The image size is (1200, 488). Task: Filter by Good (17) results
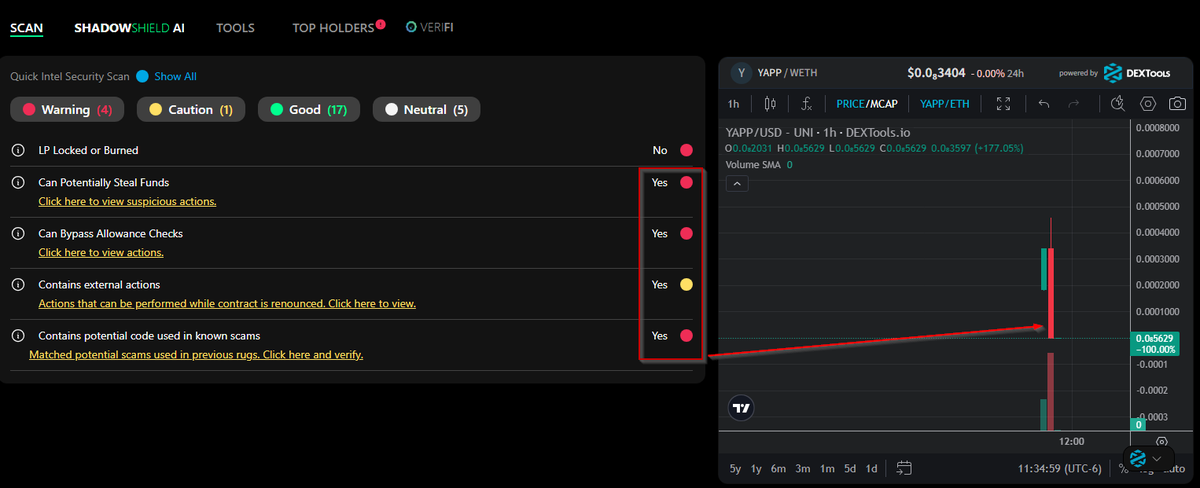308,109
